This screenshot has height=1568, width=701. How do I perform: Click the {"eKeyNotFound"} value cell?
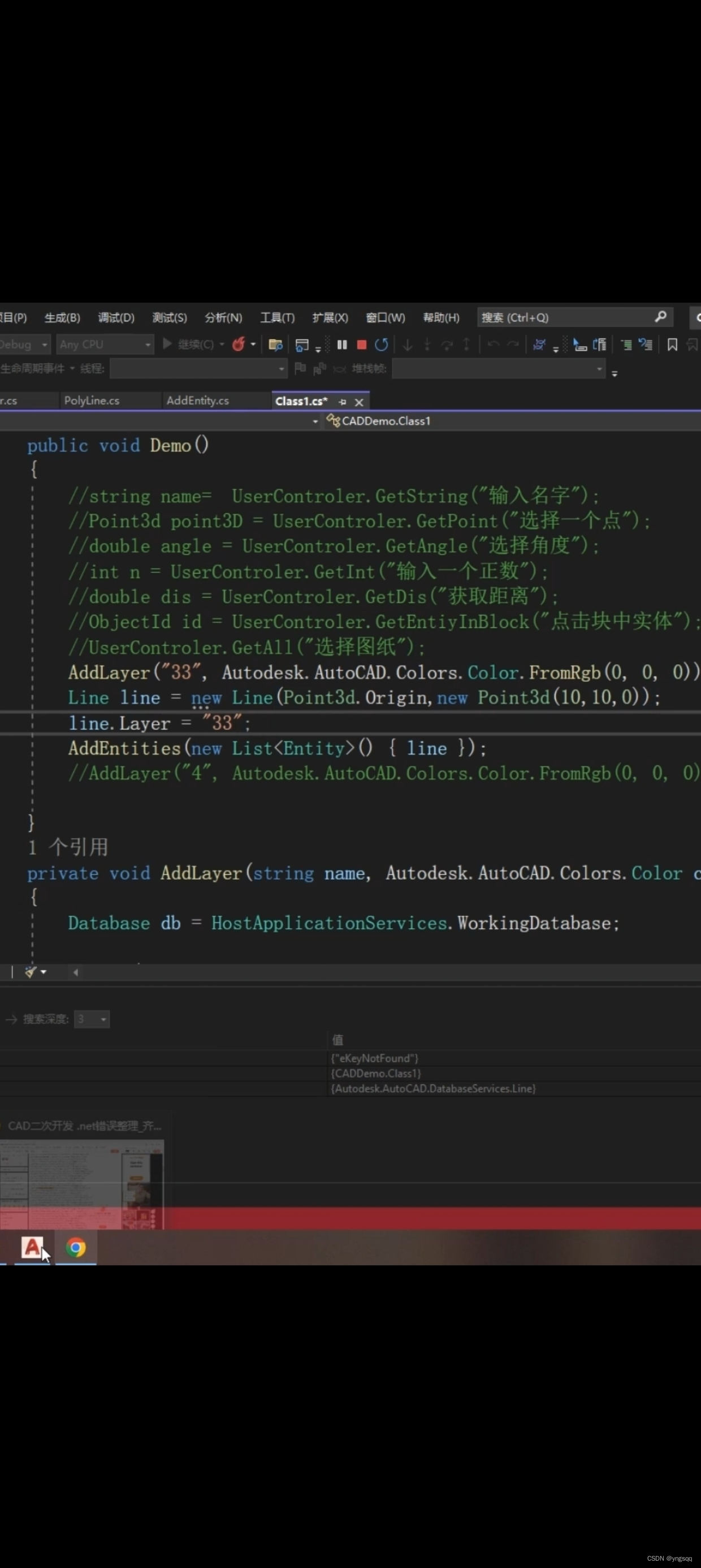point(374,1058)
